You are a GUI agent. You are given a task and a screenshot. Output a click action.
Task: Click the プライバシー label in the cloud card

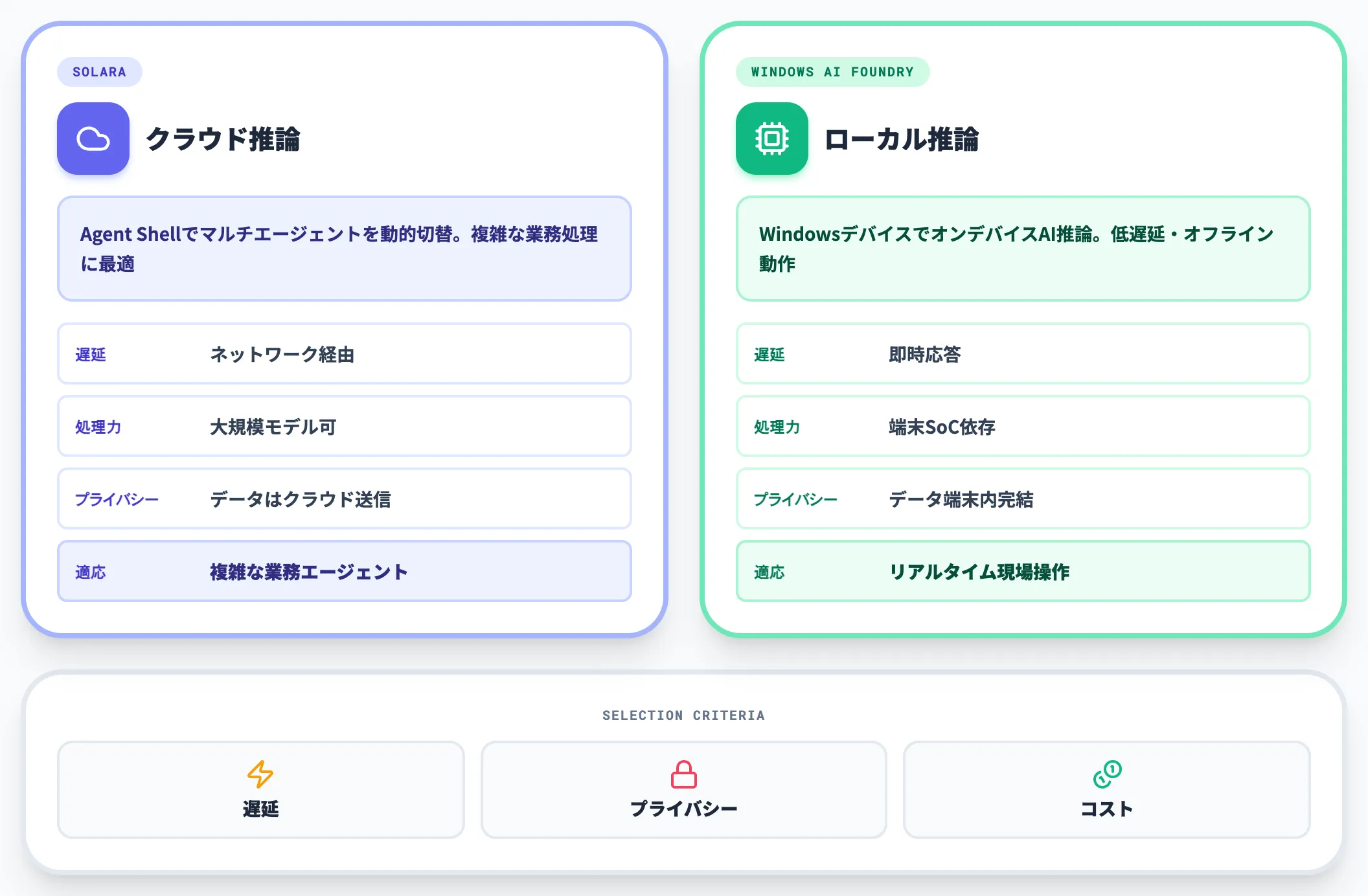pyautogui.click(x=117, y=500)
